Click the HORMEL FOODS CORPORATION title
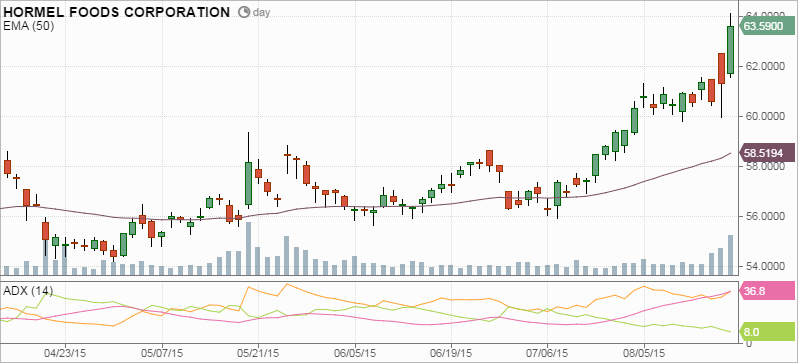798x363 pixels. coord(117,12)
